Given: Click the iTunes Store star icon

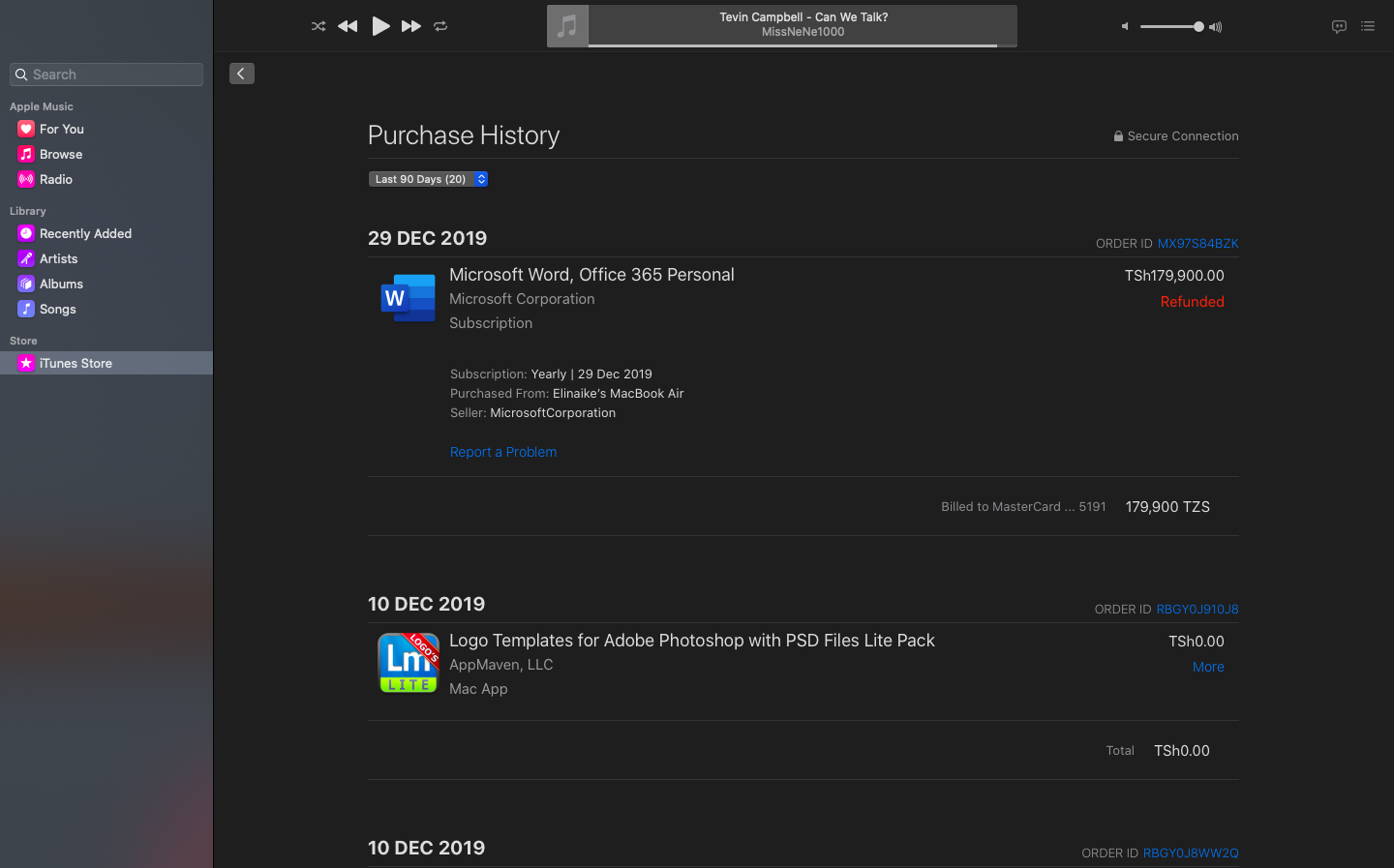Looking at the screenshot, I should [x=26, y=363].
